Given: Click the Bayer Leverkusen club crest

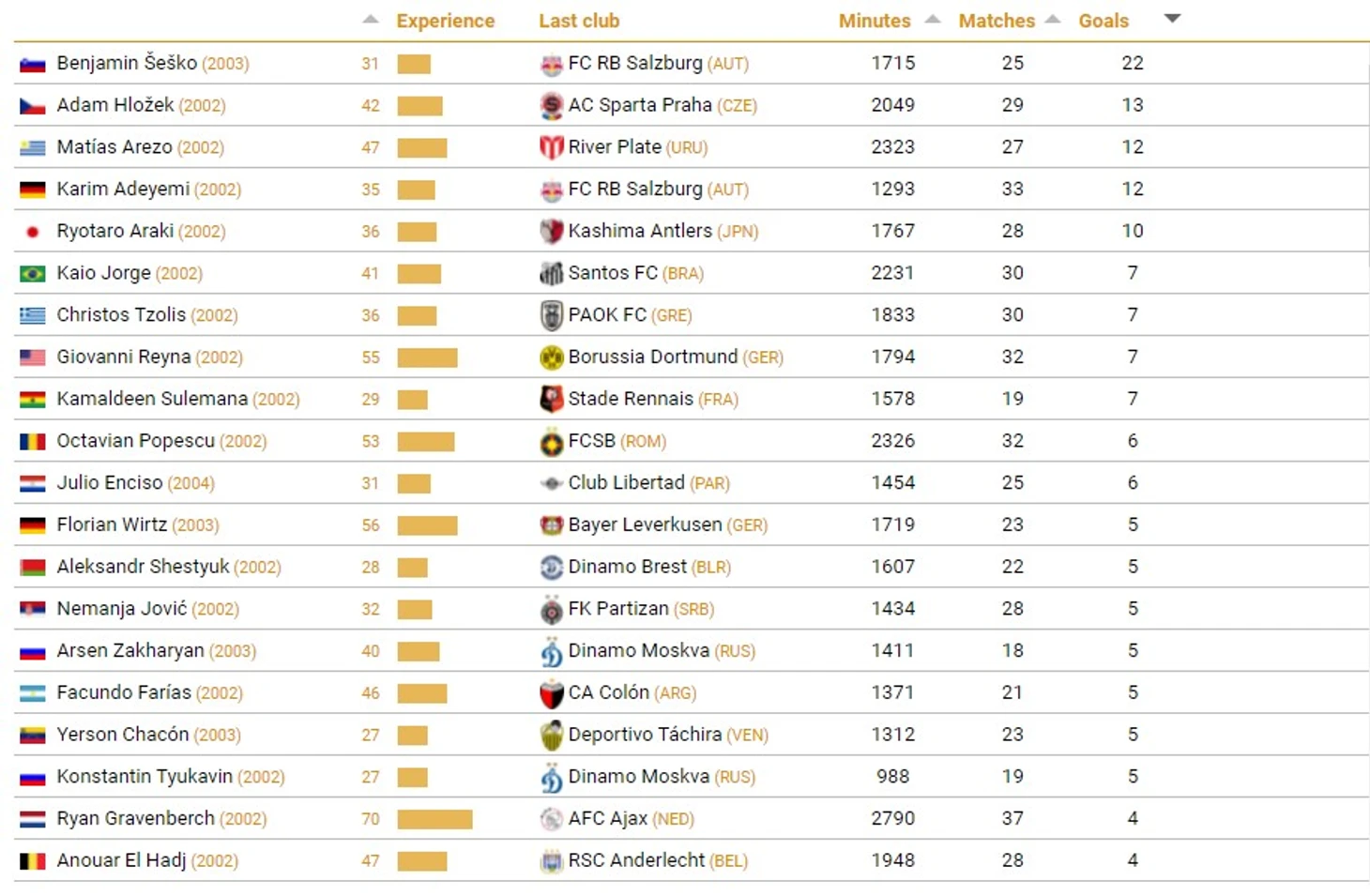Looking at the screenshot, I should [x=551, y=525].
